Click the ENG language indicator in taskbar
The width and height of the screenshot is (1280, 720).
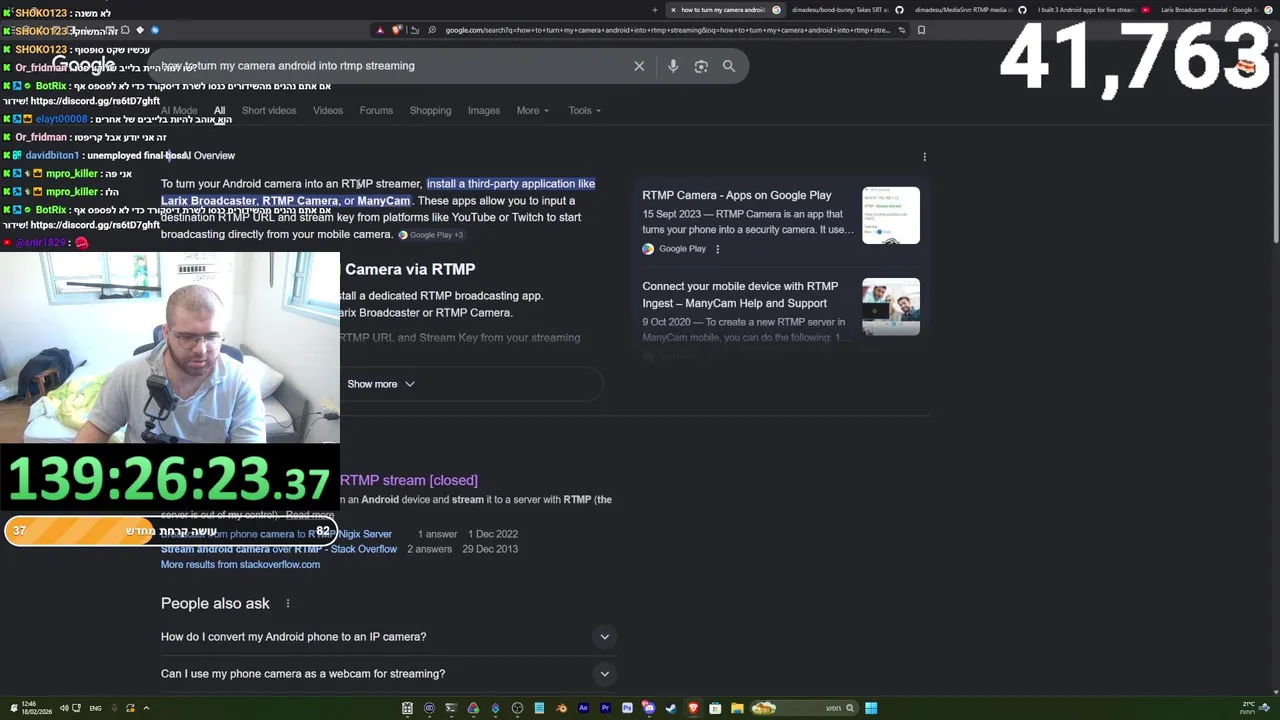click(95, 708)
